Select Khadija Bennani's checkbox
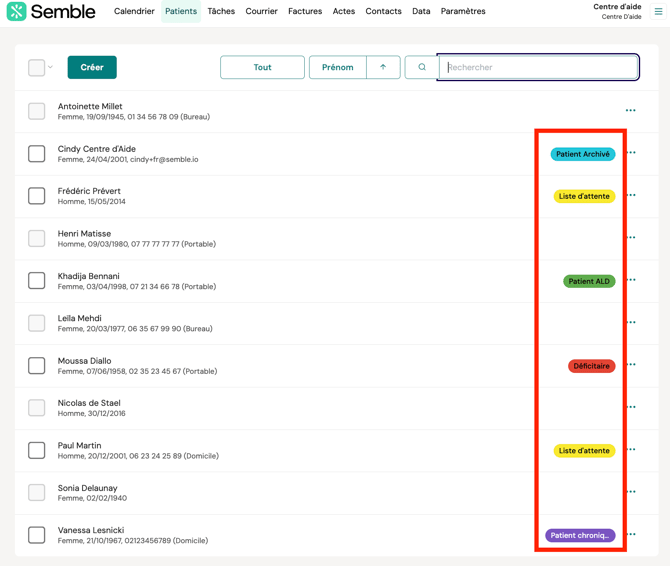The width and height of the screenshot is (670, 566). 37,281
